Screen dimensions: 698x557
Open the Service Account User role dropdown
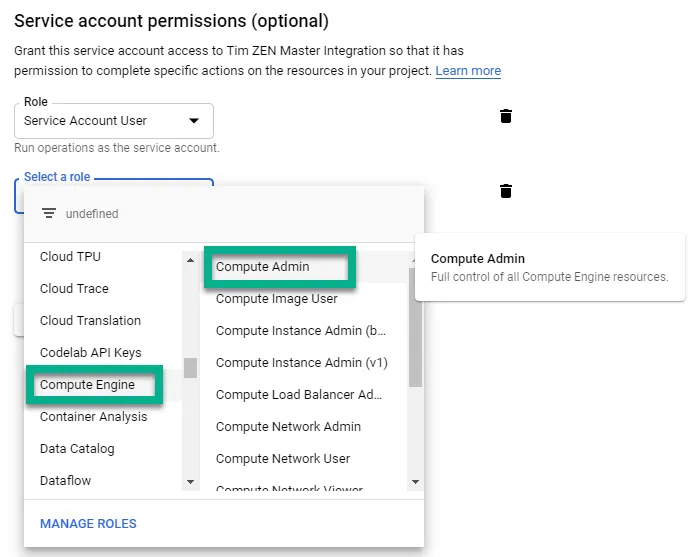(114, 121)
